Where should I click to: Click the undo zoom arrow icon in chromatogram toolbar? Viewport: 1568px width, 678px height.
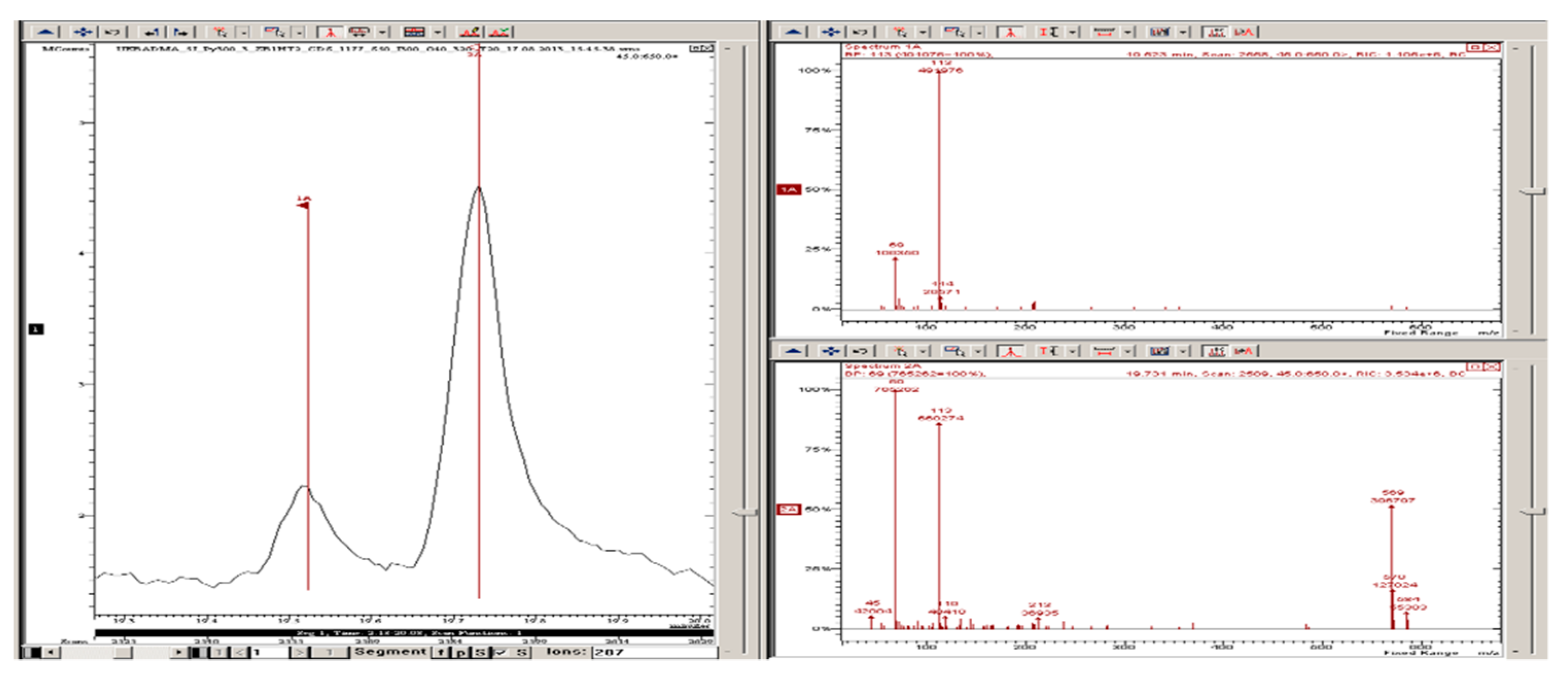click(112, 32)
